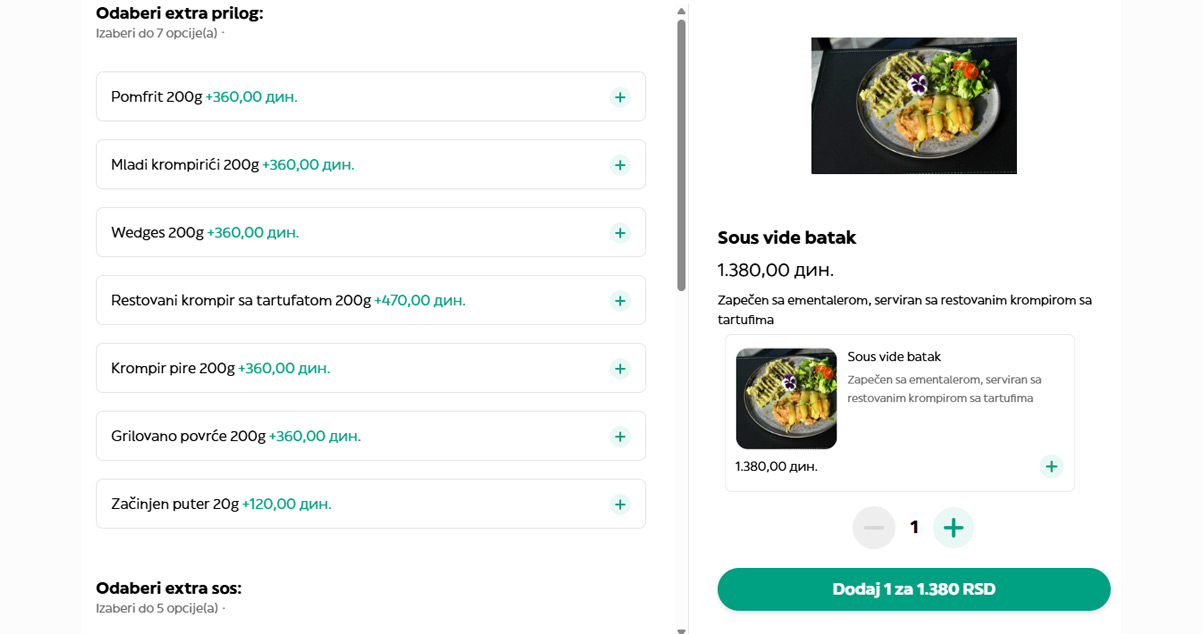This screenshot has height=634, width=1202.
Task: Add Mladi krompirići 200g side
Action: pos(620,165)
